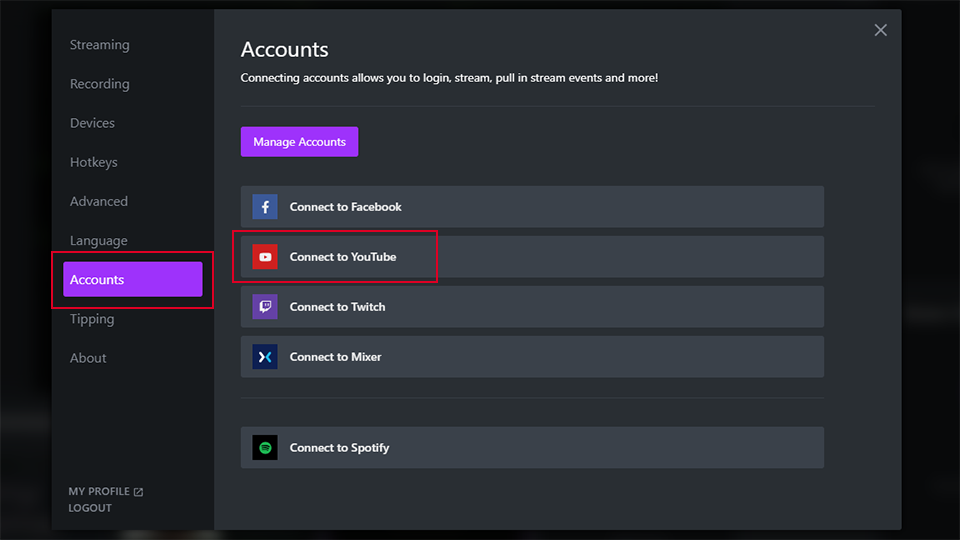Screen dimensions: 960x540
Task: Click LOGOUT at the sidebar bottom
Action: pos(90,508)
